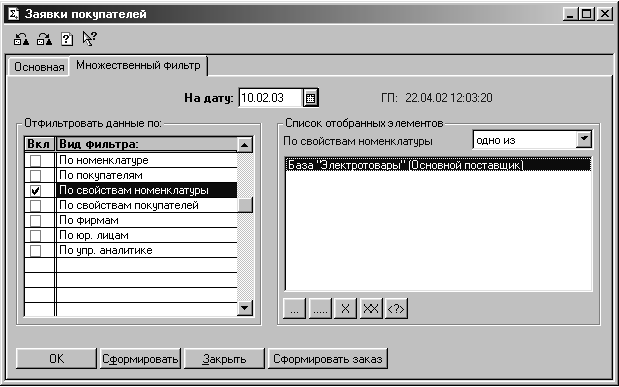Clear all elements with XX button
Viewport: 619px width, 387px height.
coord(371,308)
